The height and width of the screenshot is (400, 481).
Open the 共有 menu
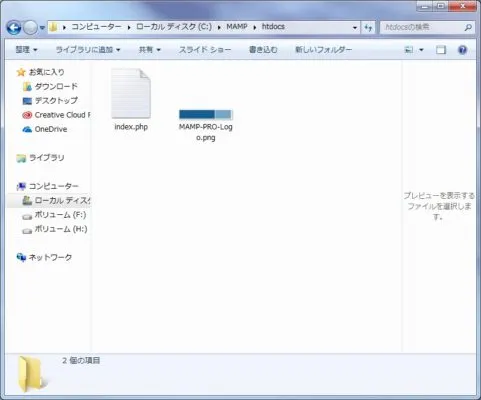pyautogui.click(x=150, y=50)
